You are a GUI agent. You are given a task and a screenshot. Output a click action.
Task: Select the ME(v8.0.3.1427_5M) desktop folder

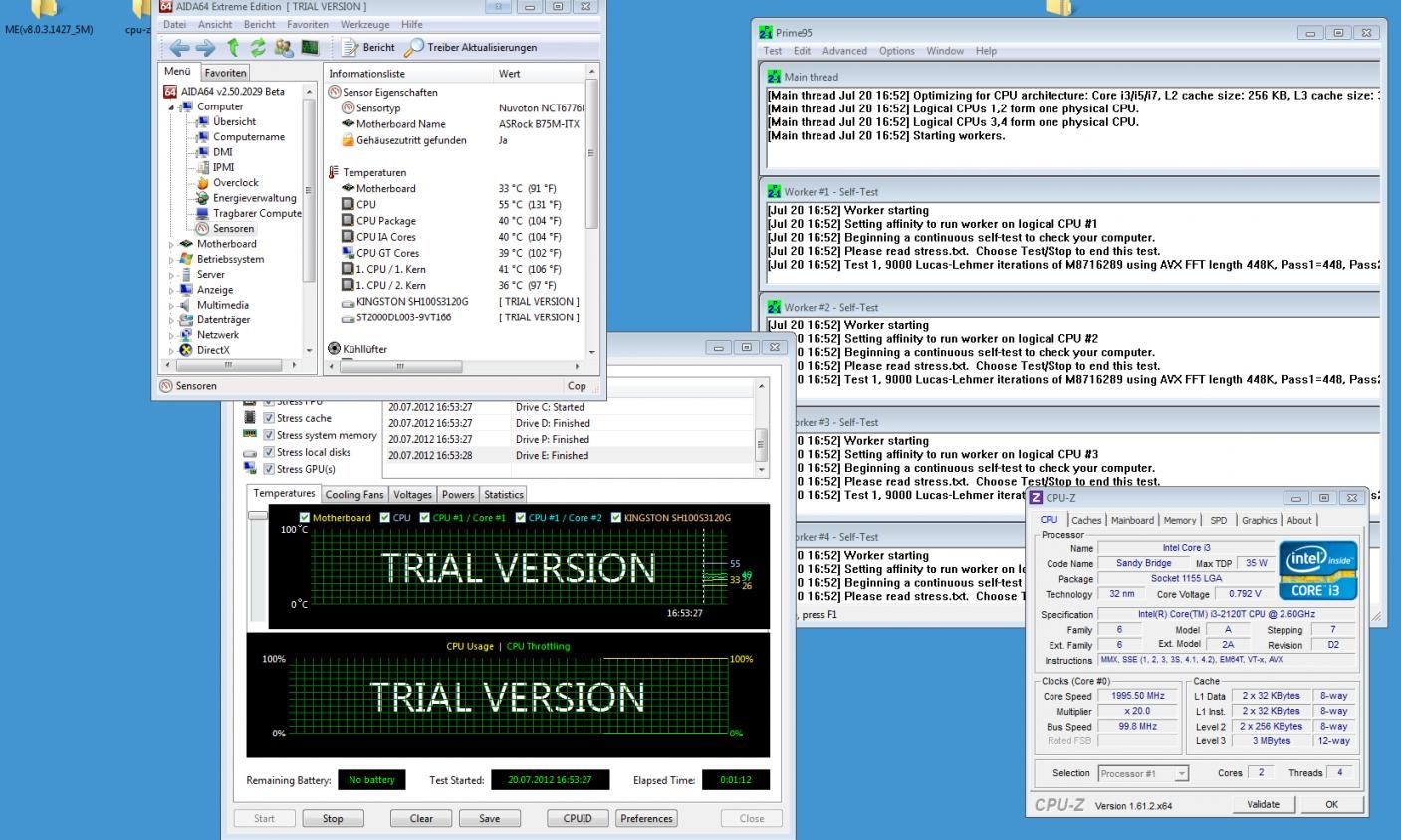pyautogui.click(x=48, y=18)
